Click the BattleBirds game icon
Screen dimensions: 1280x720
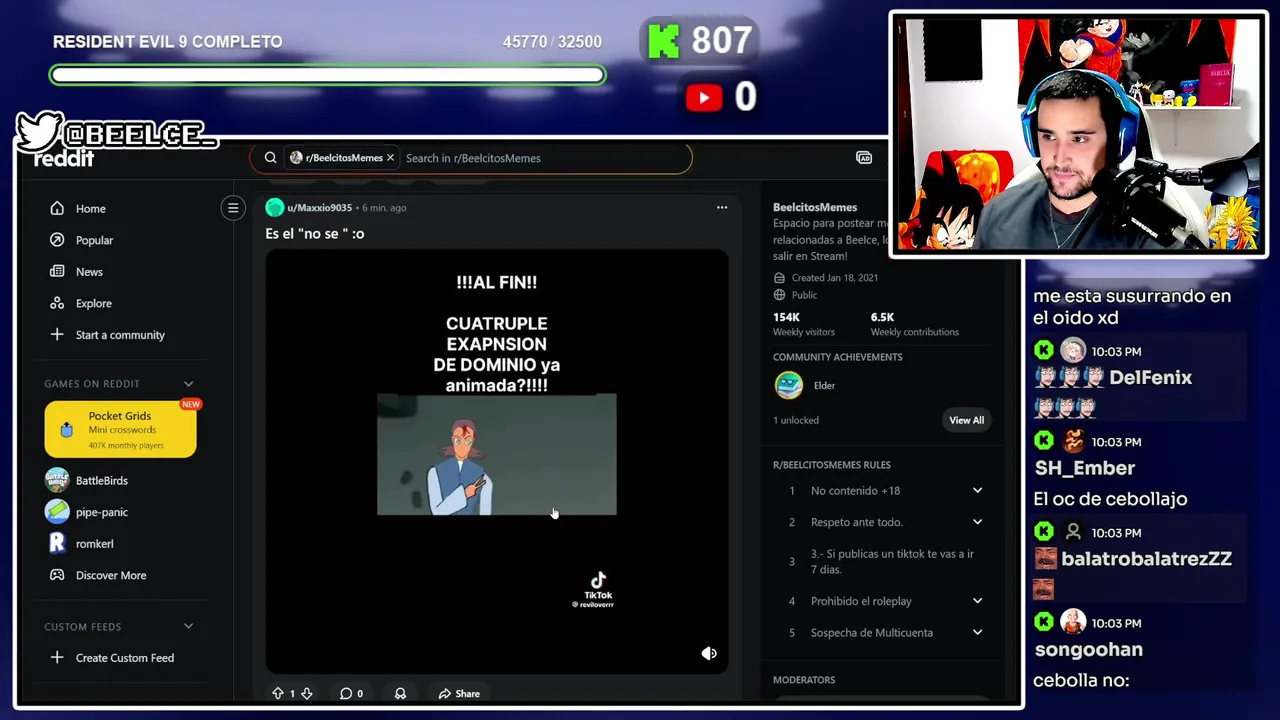[57, 480]
